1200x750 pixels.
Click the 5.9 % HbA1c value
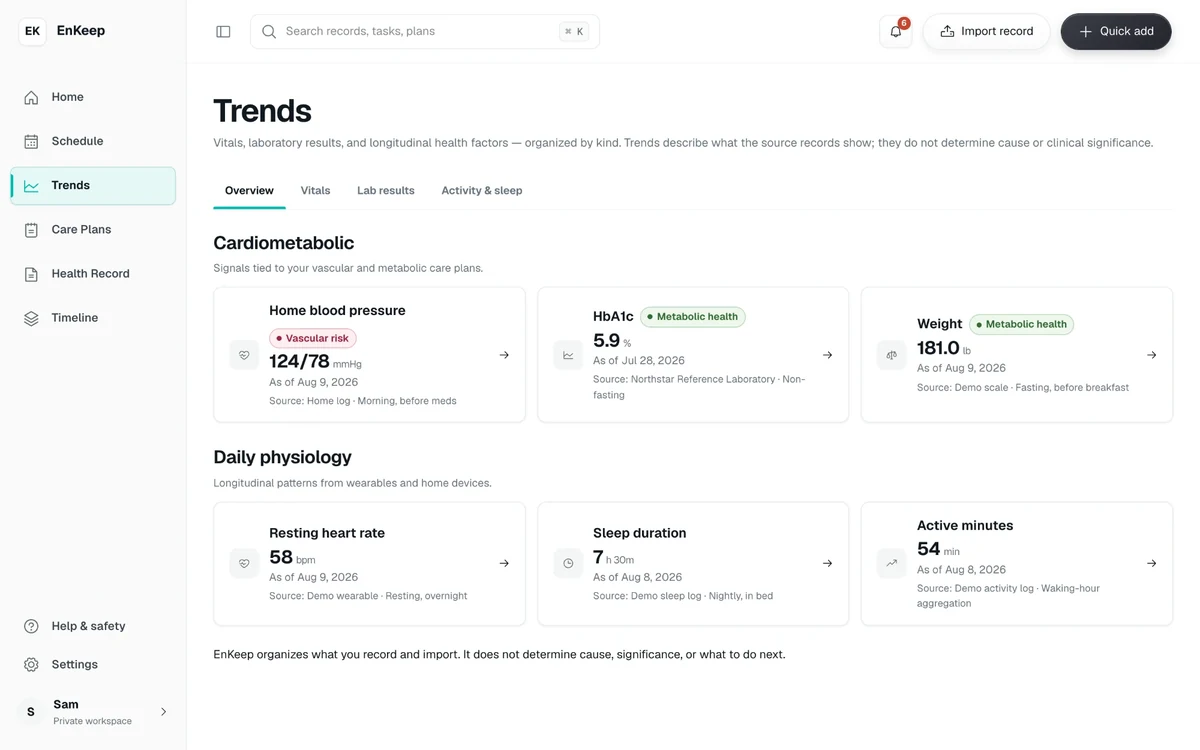[x=612, y=341]
